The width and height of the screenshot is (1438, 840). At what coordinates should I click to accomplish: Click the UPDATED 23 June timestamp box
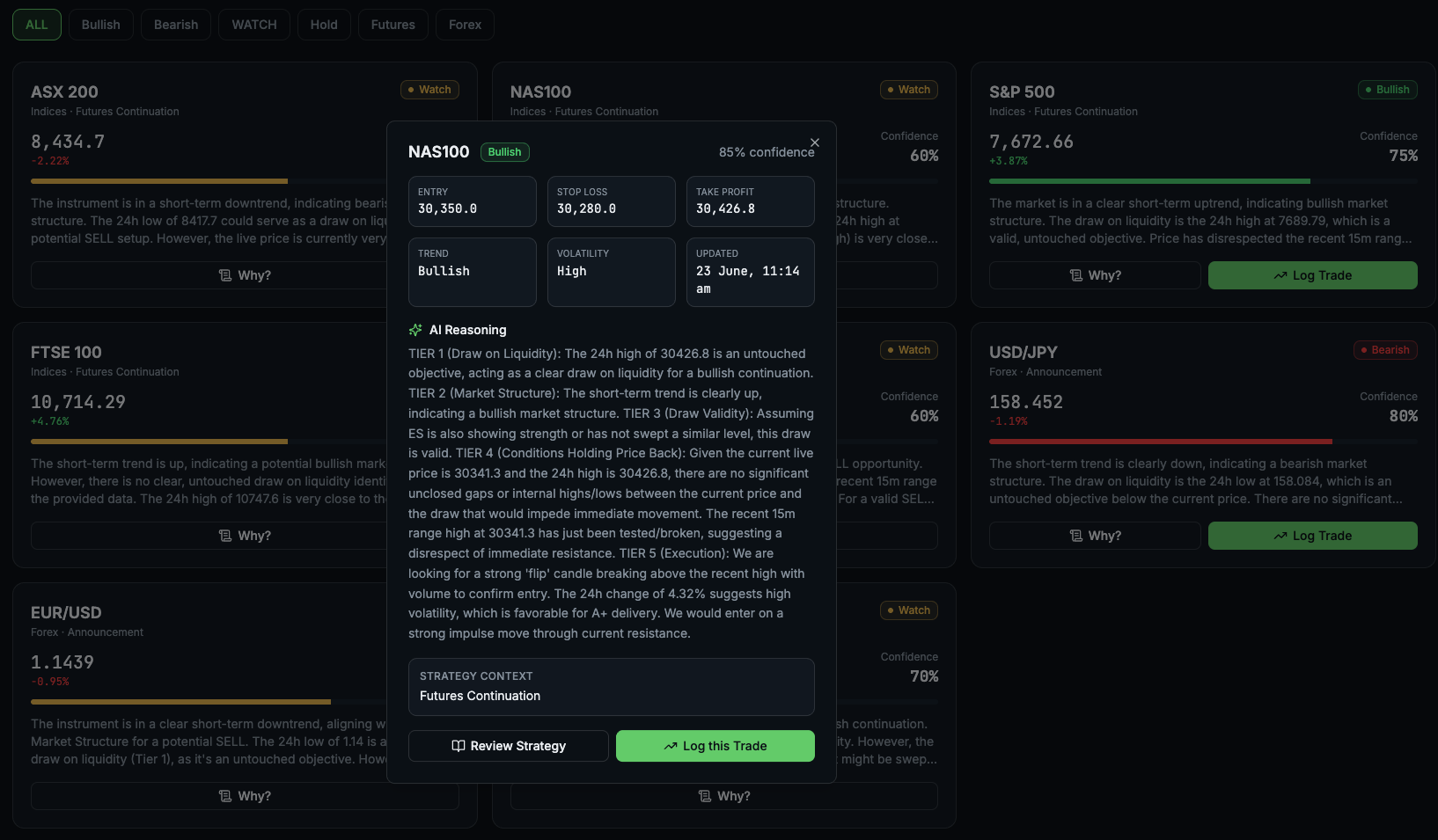[751, 272]
